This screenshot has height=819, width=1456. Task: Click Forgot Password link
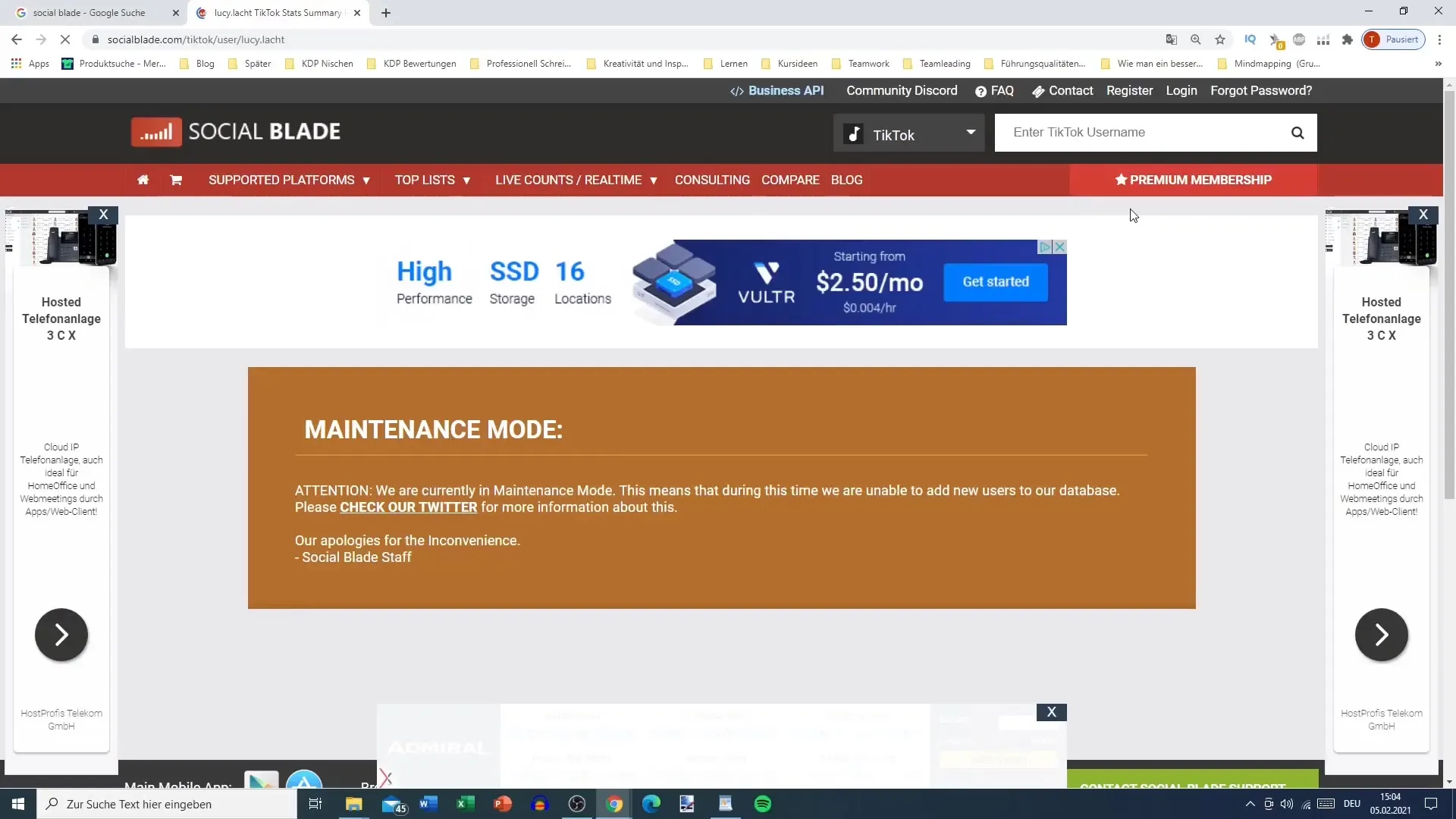pyautogui.click(x=1261, y=90)
